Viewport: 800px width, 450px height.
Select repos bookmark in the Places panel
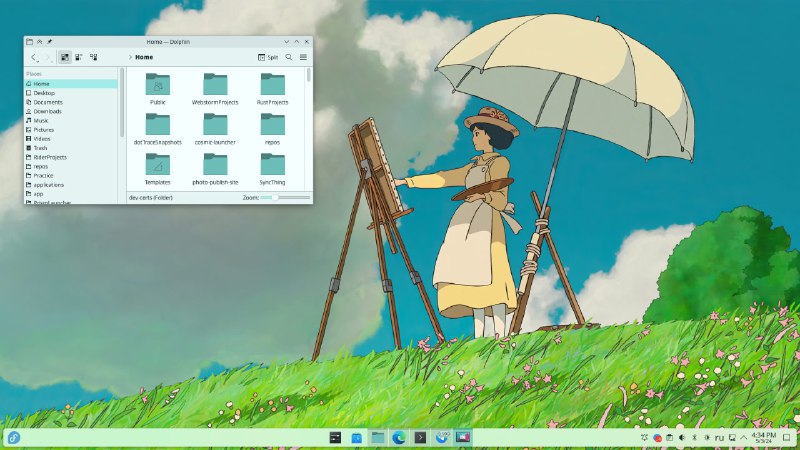(71, 166)
